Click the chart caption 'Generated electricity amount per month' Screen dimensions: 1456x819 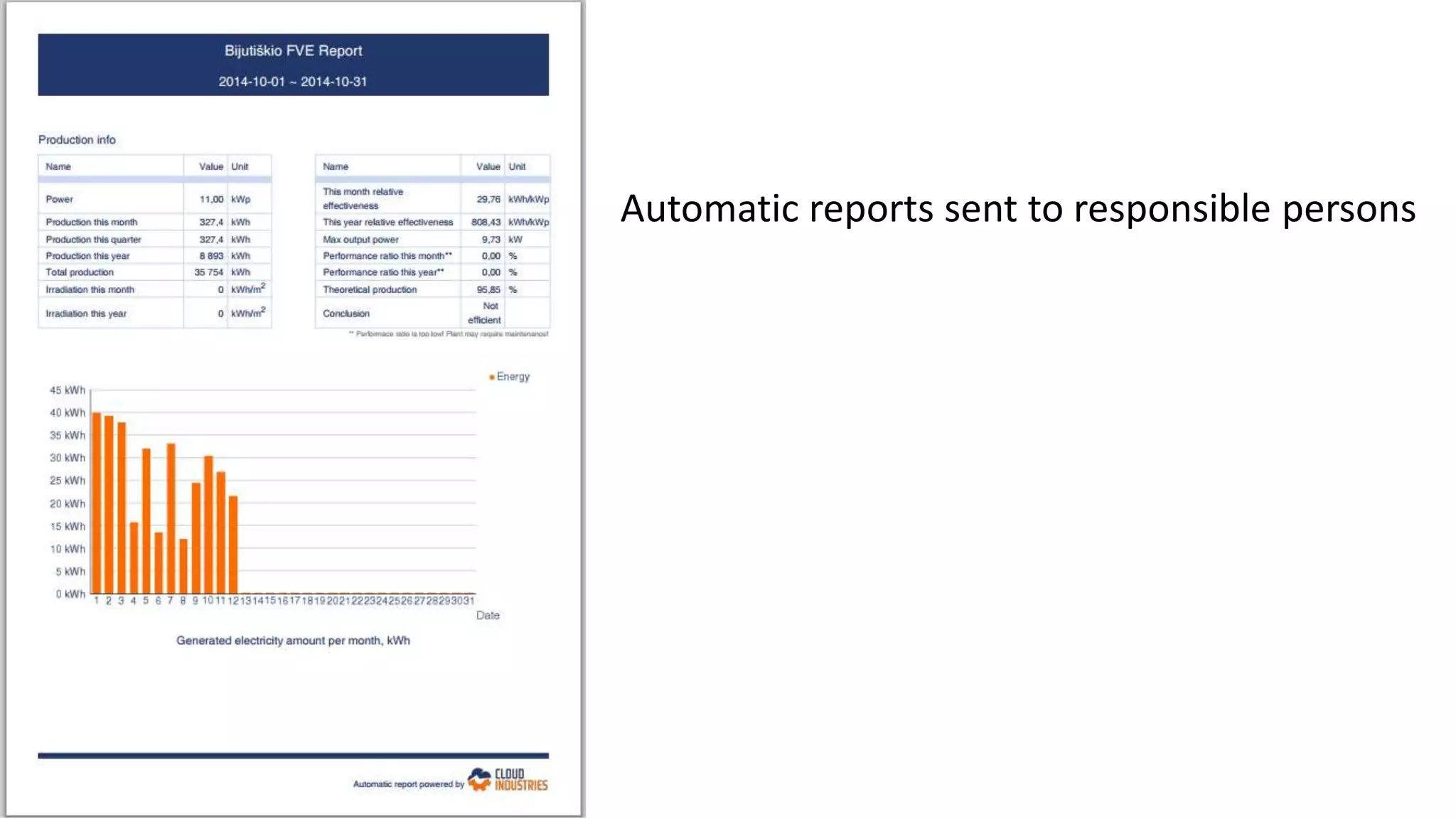[x=293, y=641]
